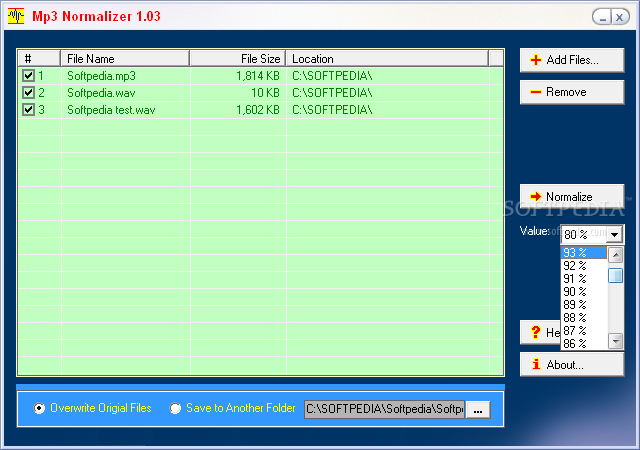This screenshot has width=640, height=450.
Task: Choose 87 % in the value list
Action: pos(584,331)
